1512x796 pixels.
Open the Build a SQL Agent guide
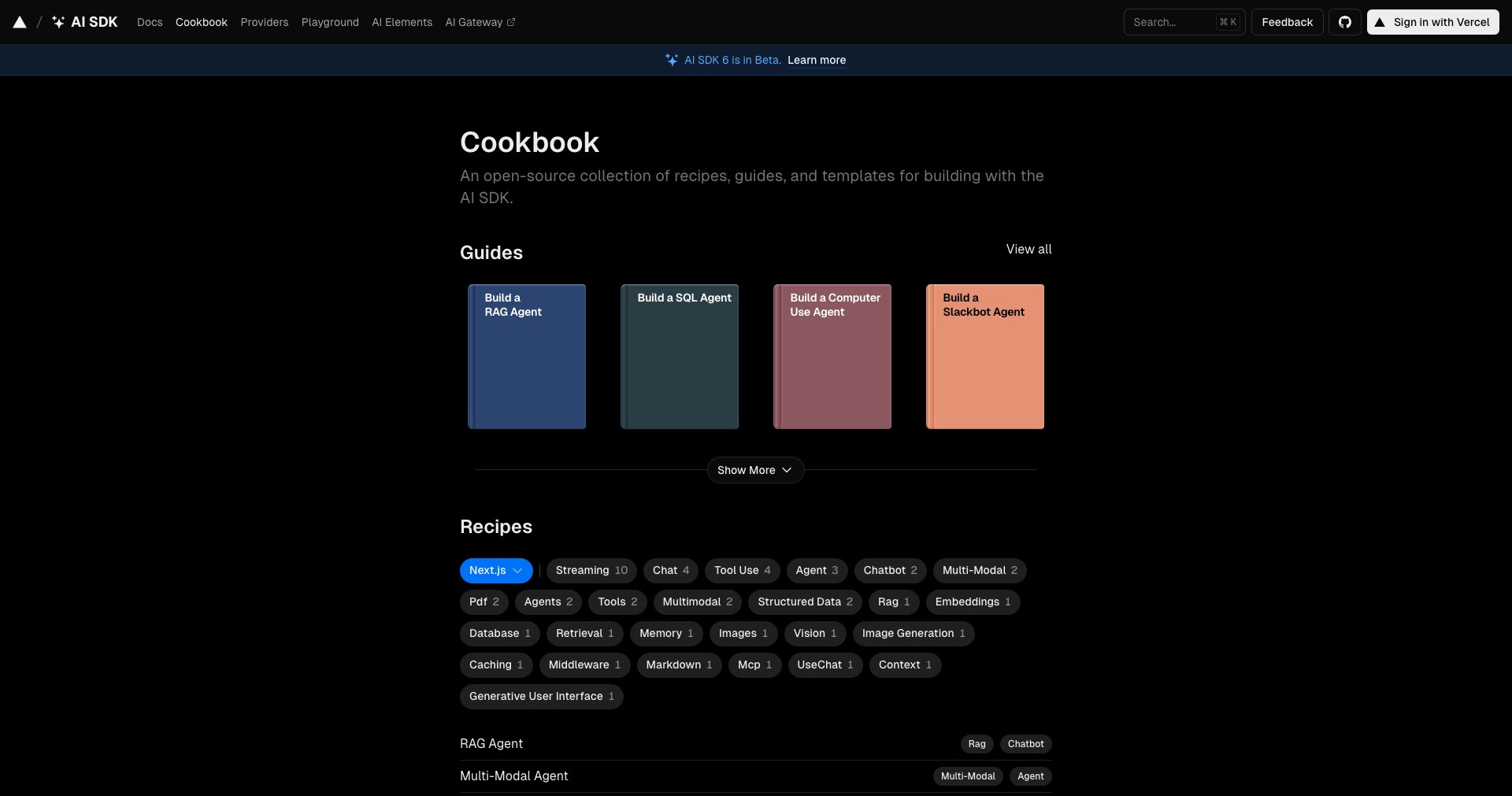(x=680, y=357)
